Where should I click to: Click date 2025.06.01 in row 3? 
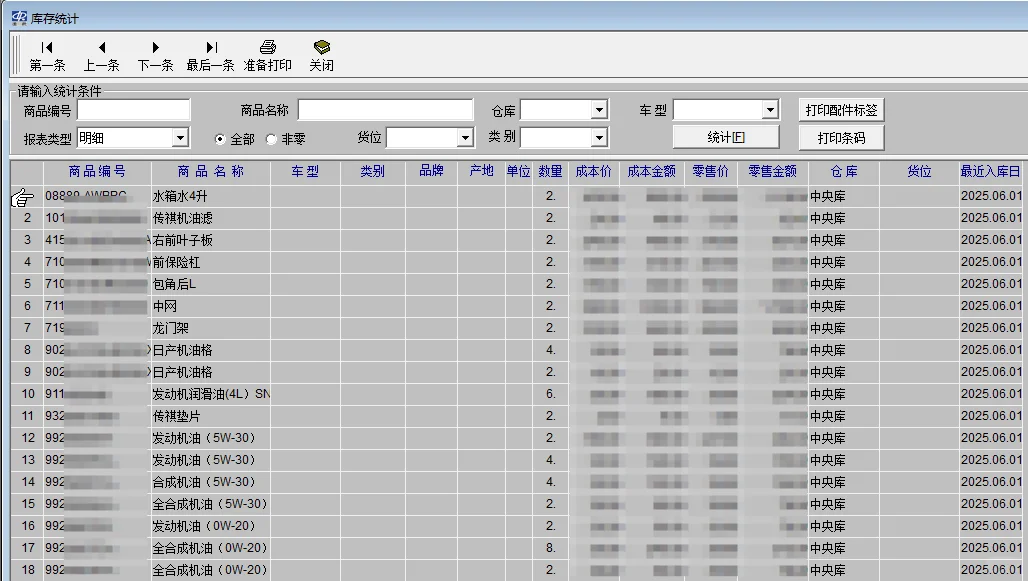tap(991, 240)
